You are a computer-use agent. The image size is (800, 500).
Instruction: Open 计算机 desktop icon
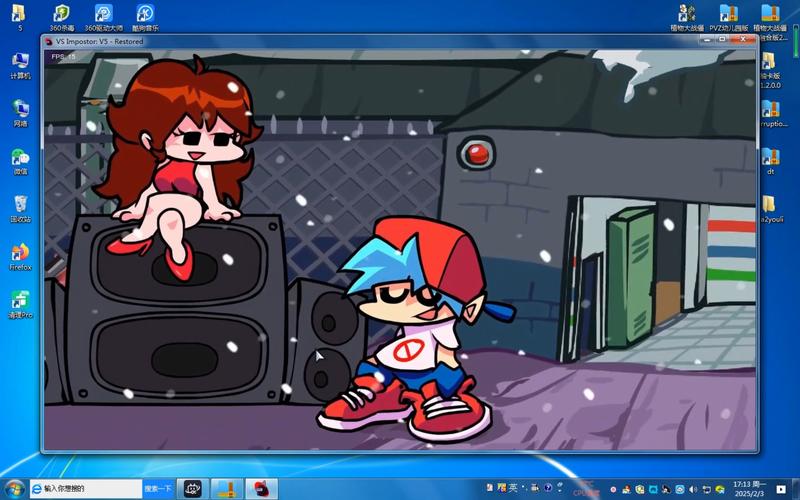[20, 65]
